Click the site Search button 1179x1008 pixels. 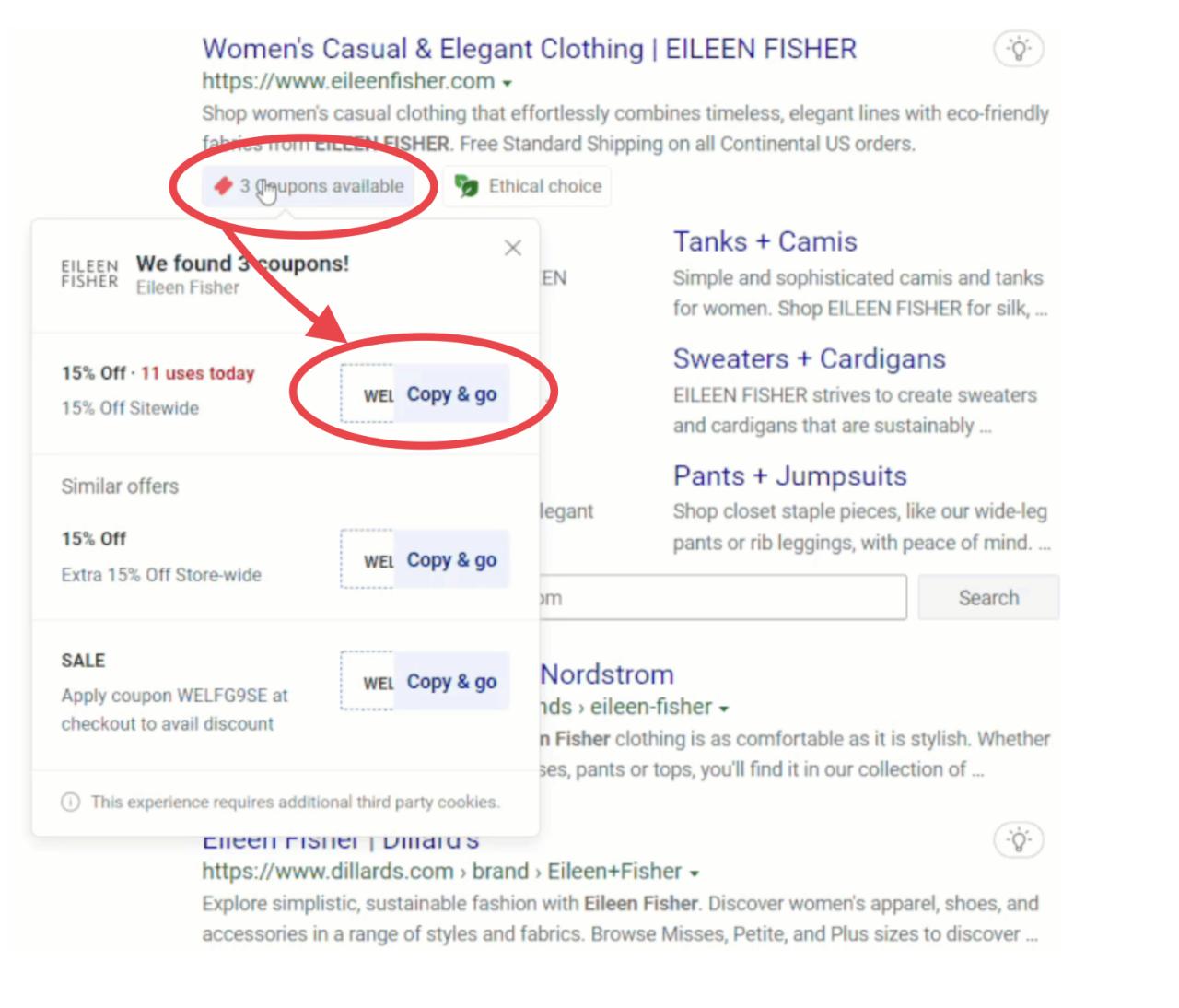click(987, 598)
